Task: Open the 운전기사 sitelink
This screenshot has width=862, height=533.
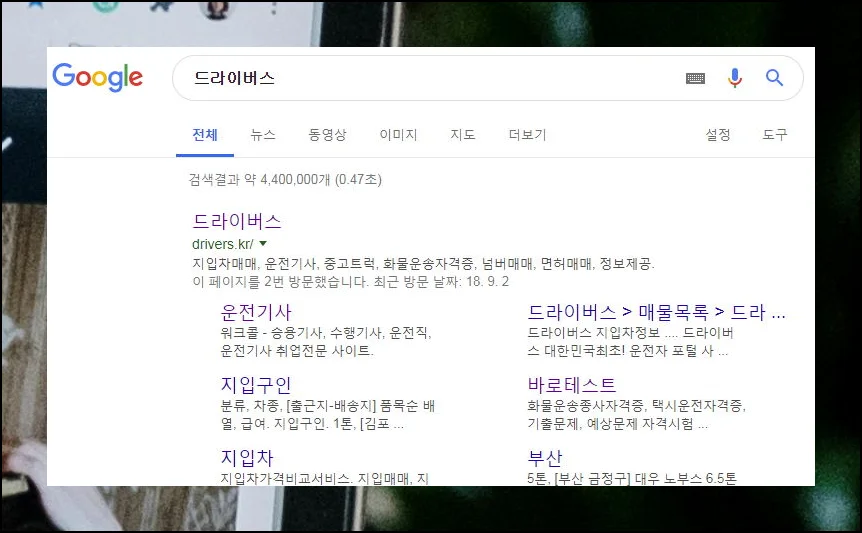Action: coord(256,312)
